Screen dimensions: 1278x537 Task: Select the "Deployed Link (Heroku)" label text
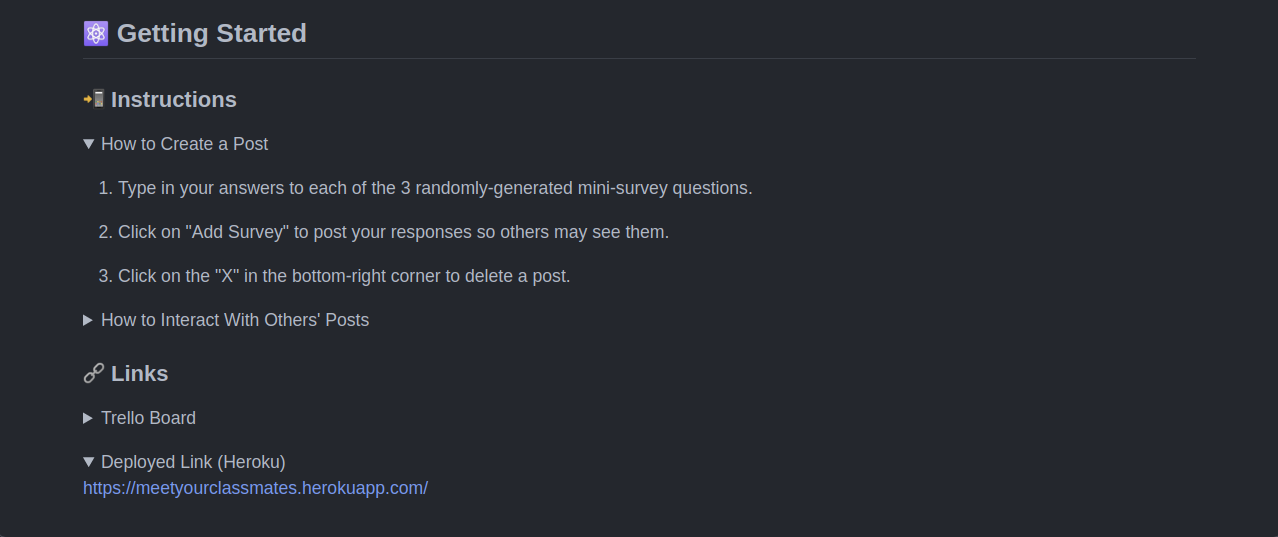pyautogui.click(x=193, y=462)
